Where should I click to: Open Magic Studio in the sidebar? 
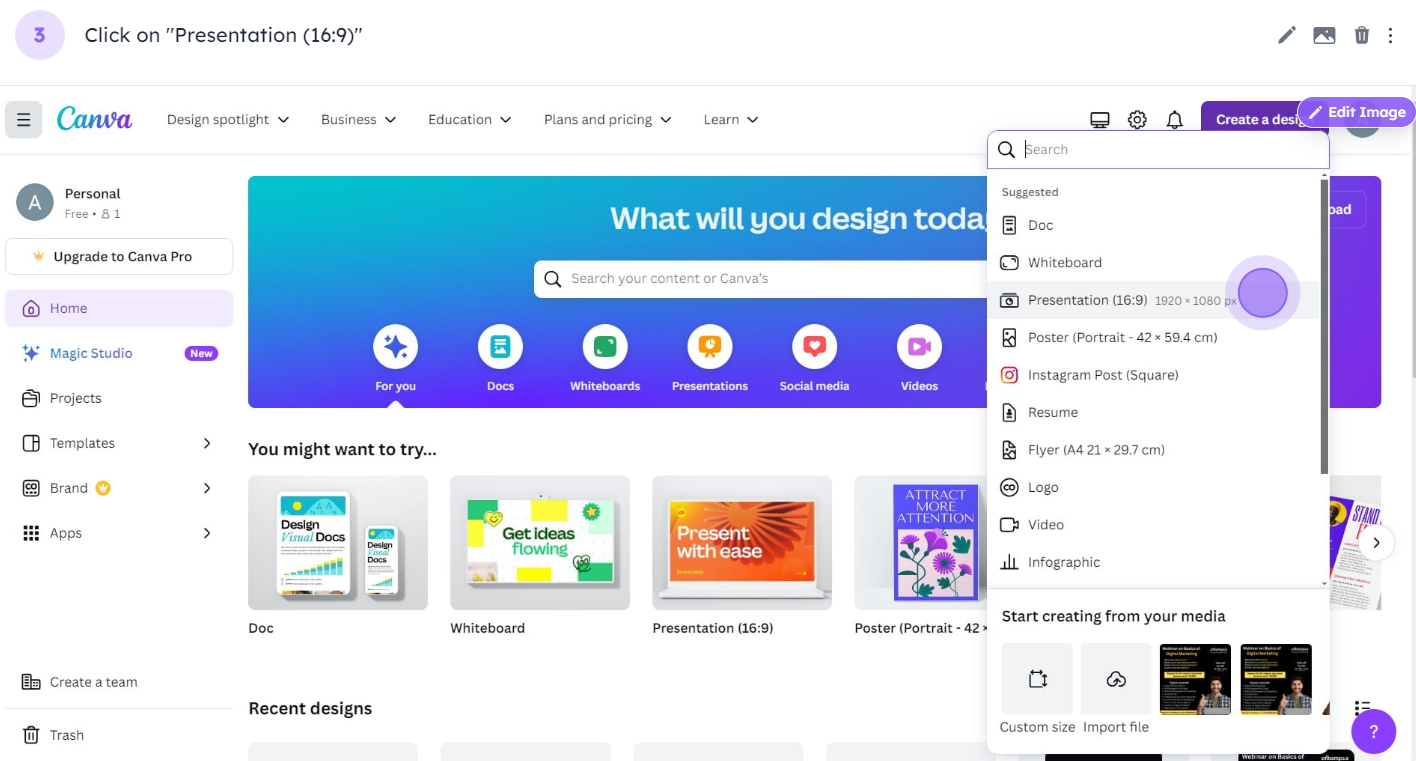pos(119,353)
